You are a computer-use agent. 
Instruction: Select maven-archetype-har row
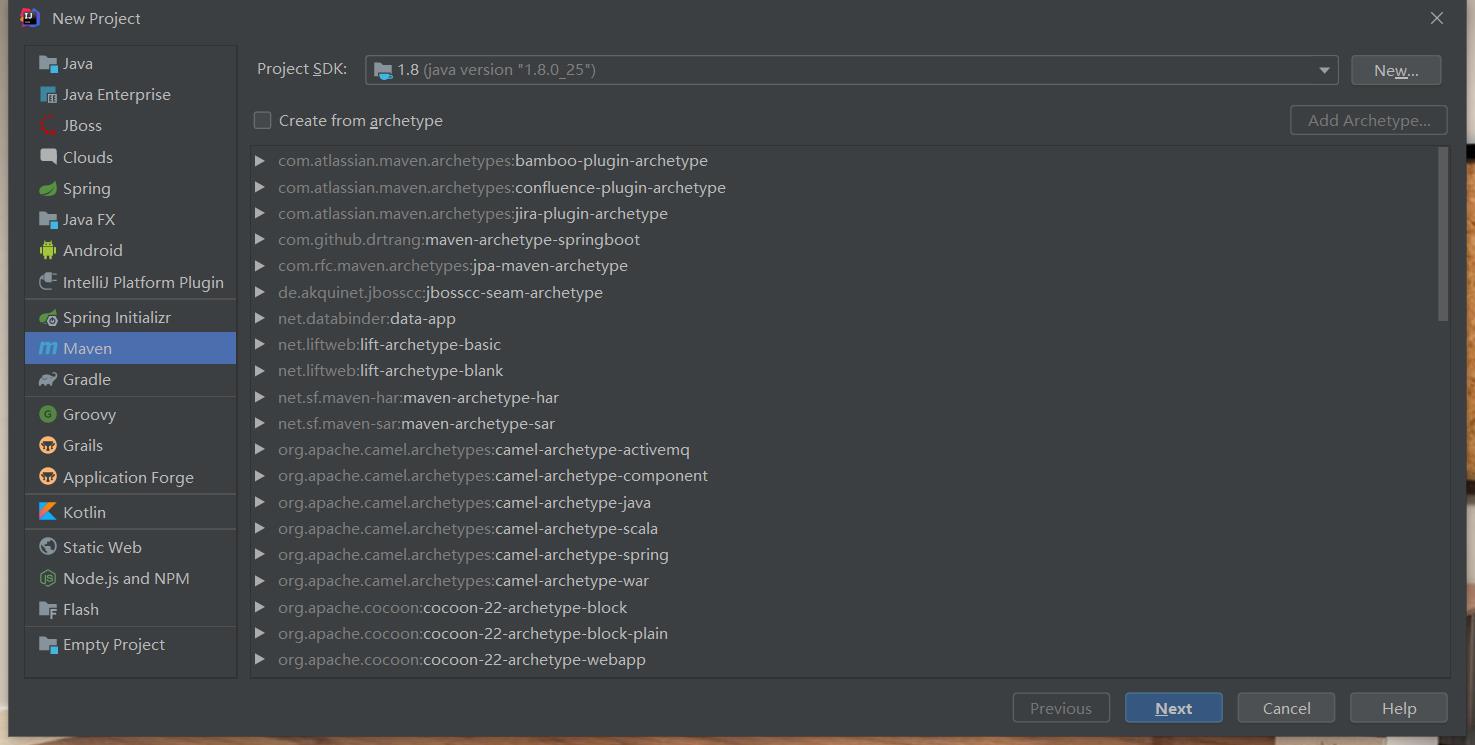[845, 397]
